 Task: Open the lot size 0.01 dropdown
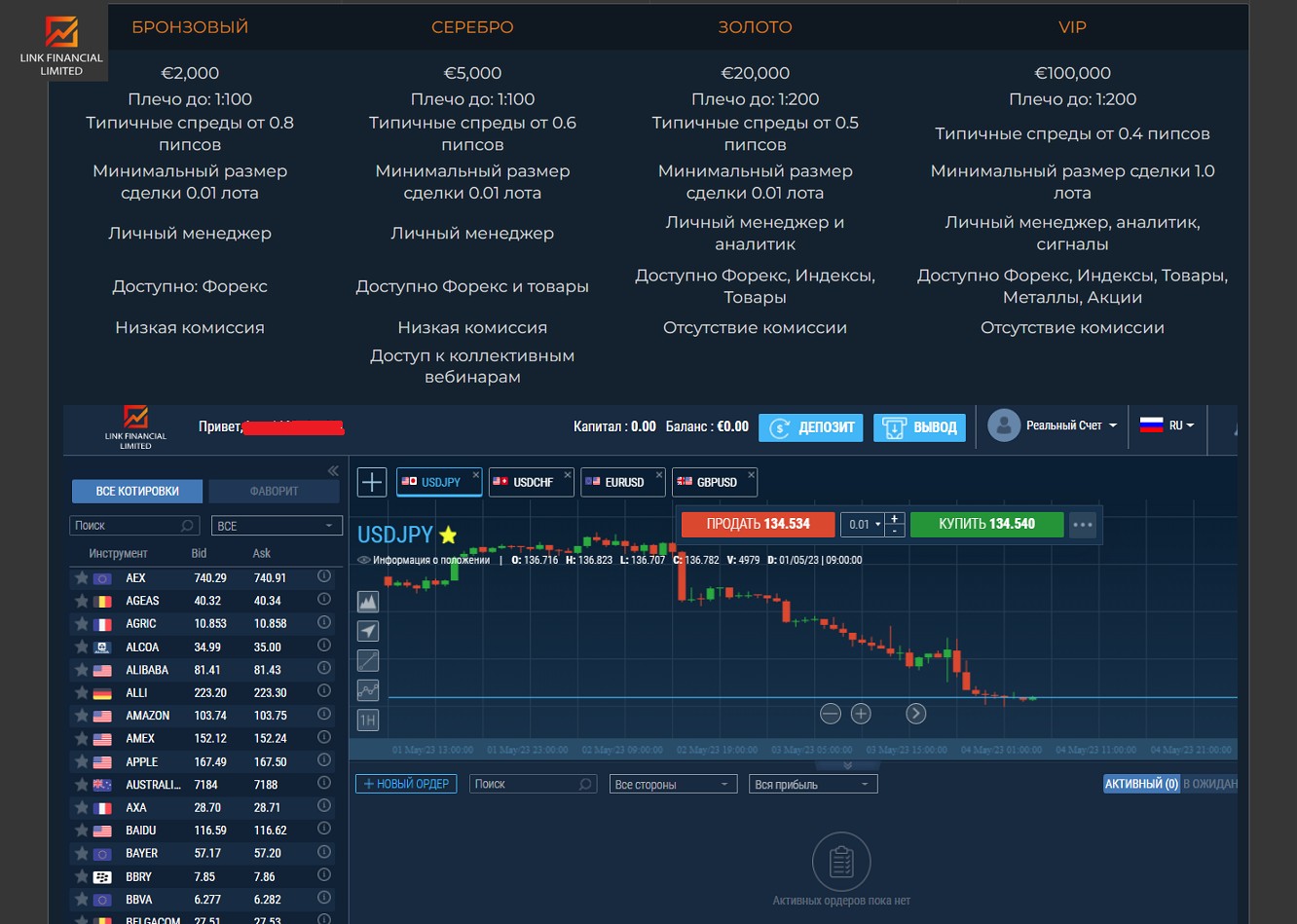pos(861,524)
